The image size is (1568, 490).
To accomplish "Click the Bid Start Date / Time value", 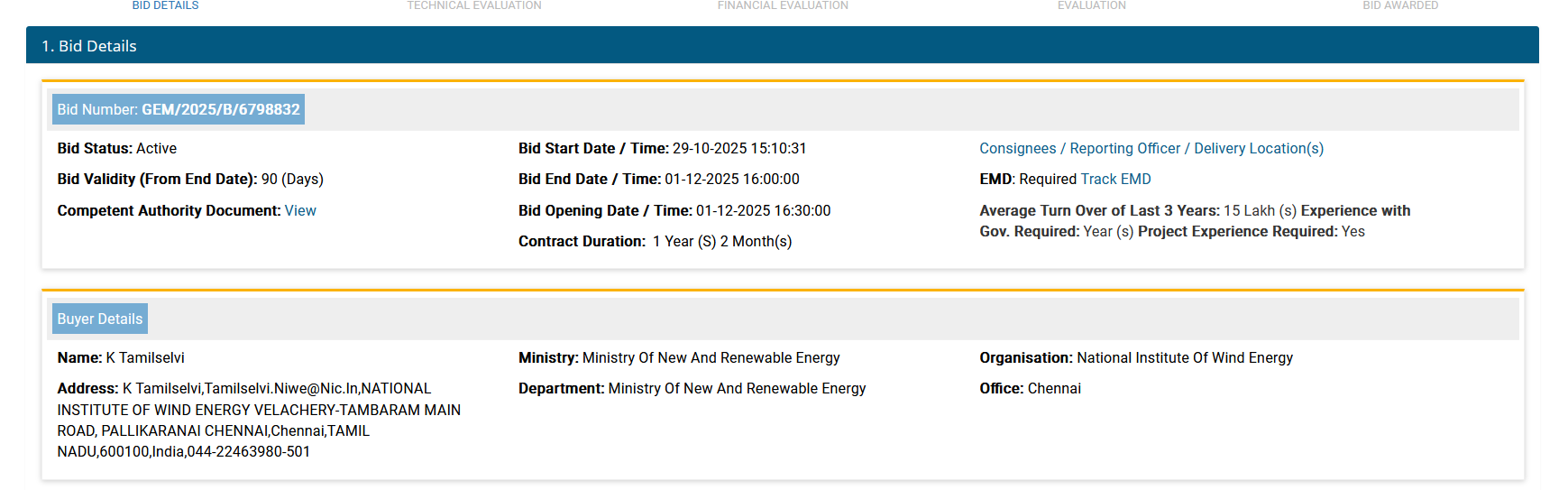I will coord(739,149).
